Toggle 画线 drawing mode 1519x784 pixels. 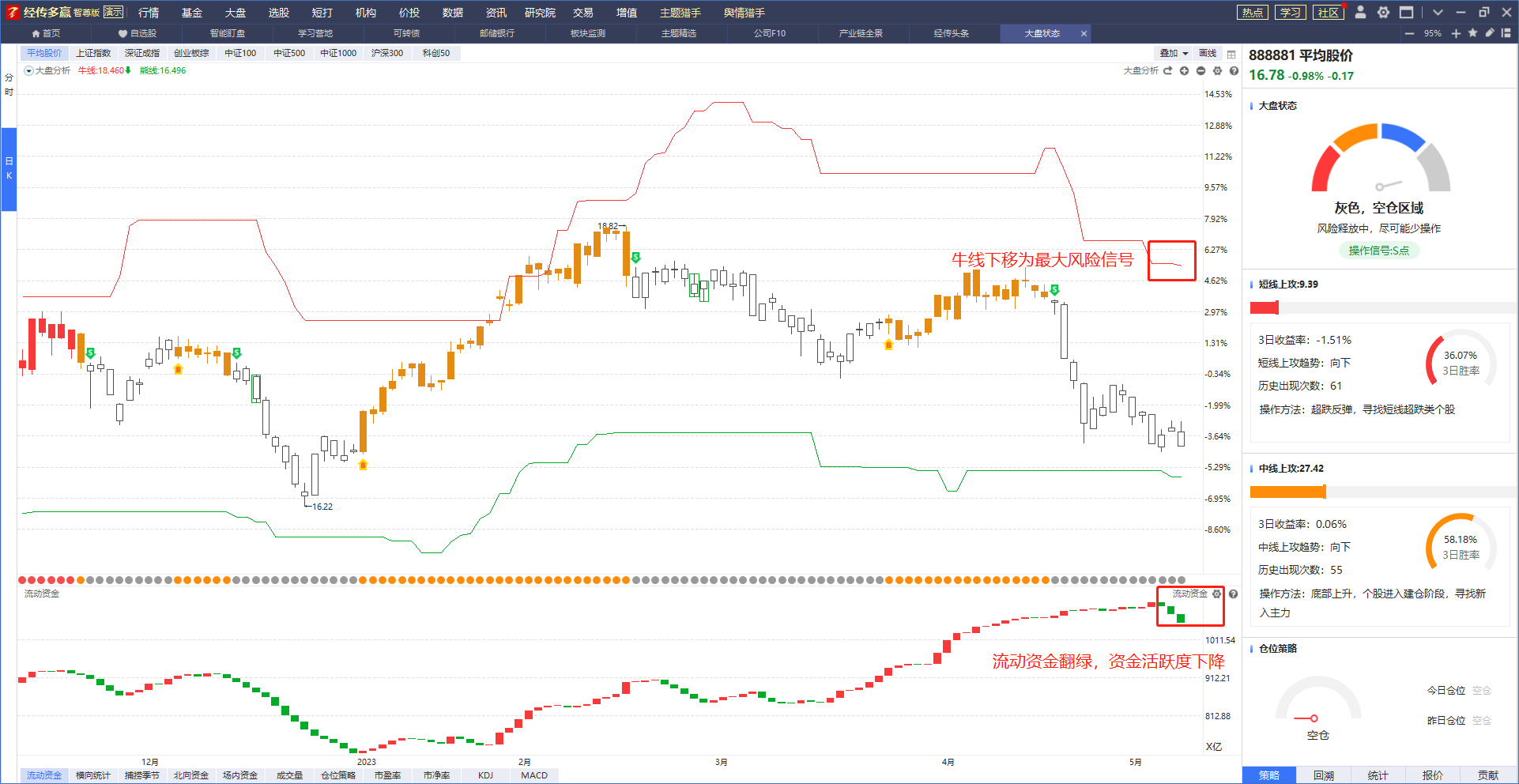point(1208,53)
